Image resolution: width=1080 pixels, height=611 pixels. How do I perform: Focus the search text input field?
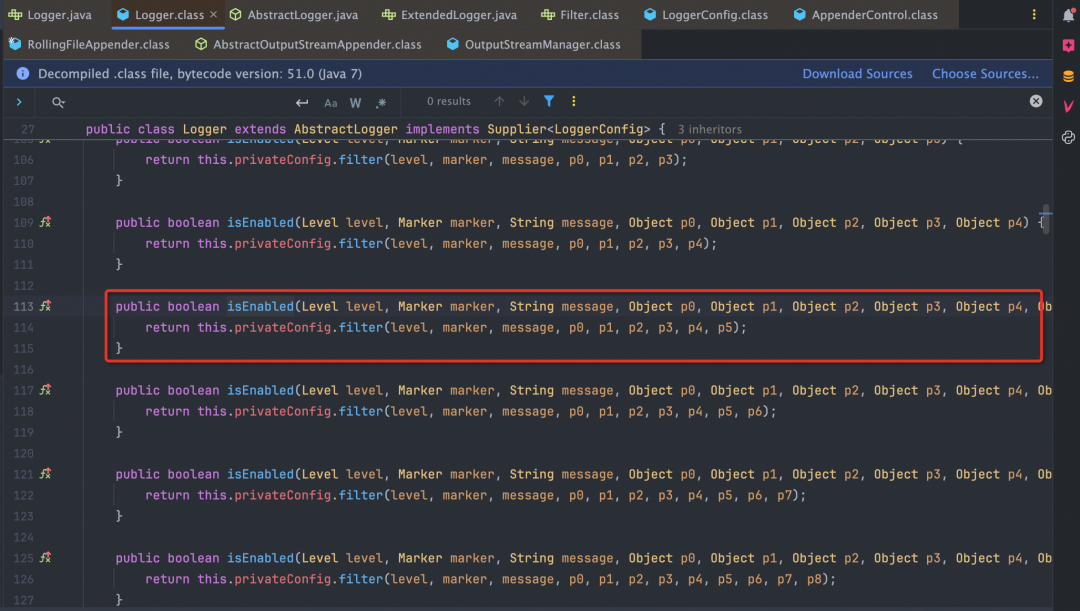(x=179, y=102)
